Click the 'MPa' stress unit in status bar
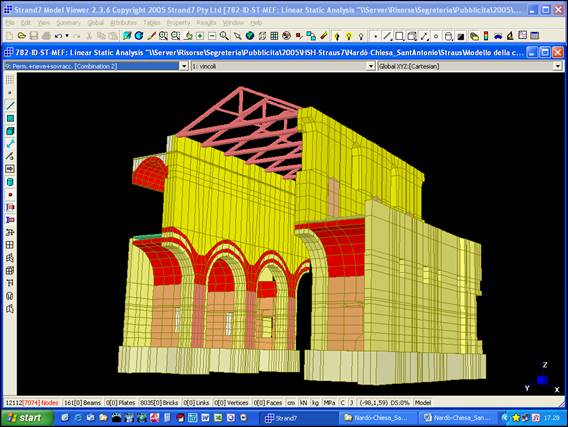 point(329,403)
